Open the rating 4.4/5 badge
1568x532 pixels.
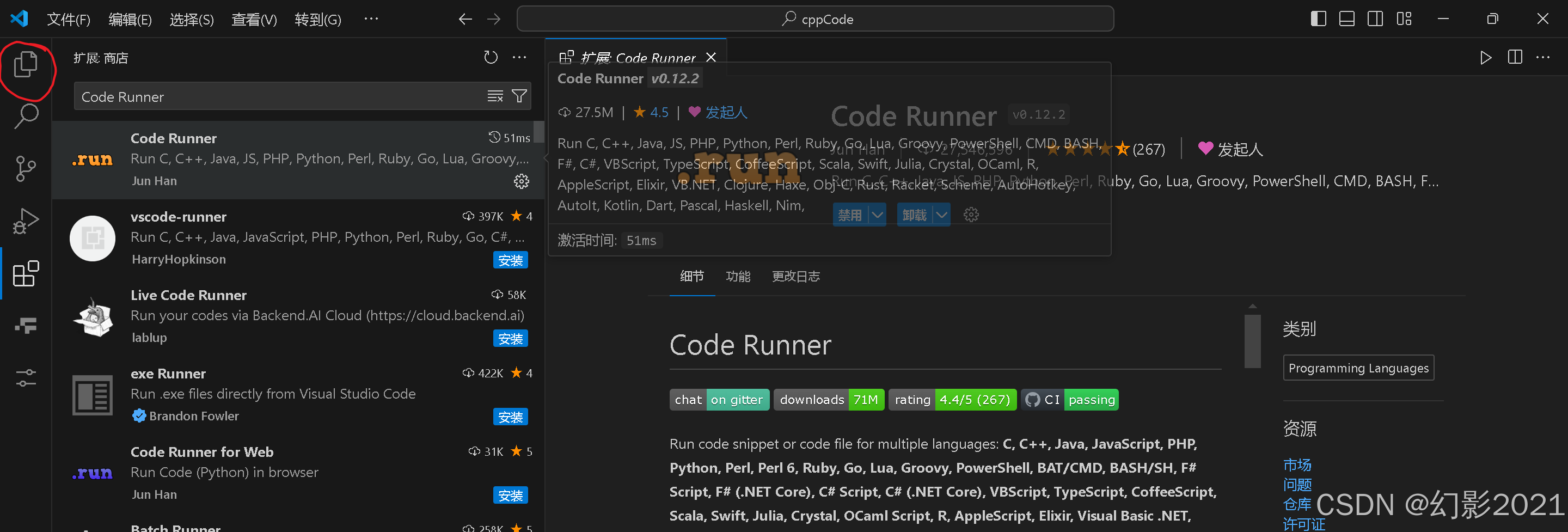pos(953,400)
